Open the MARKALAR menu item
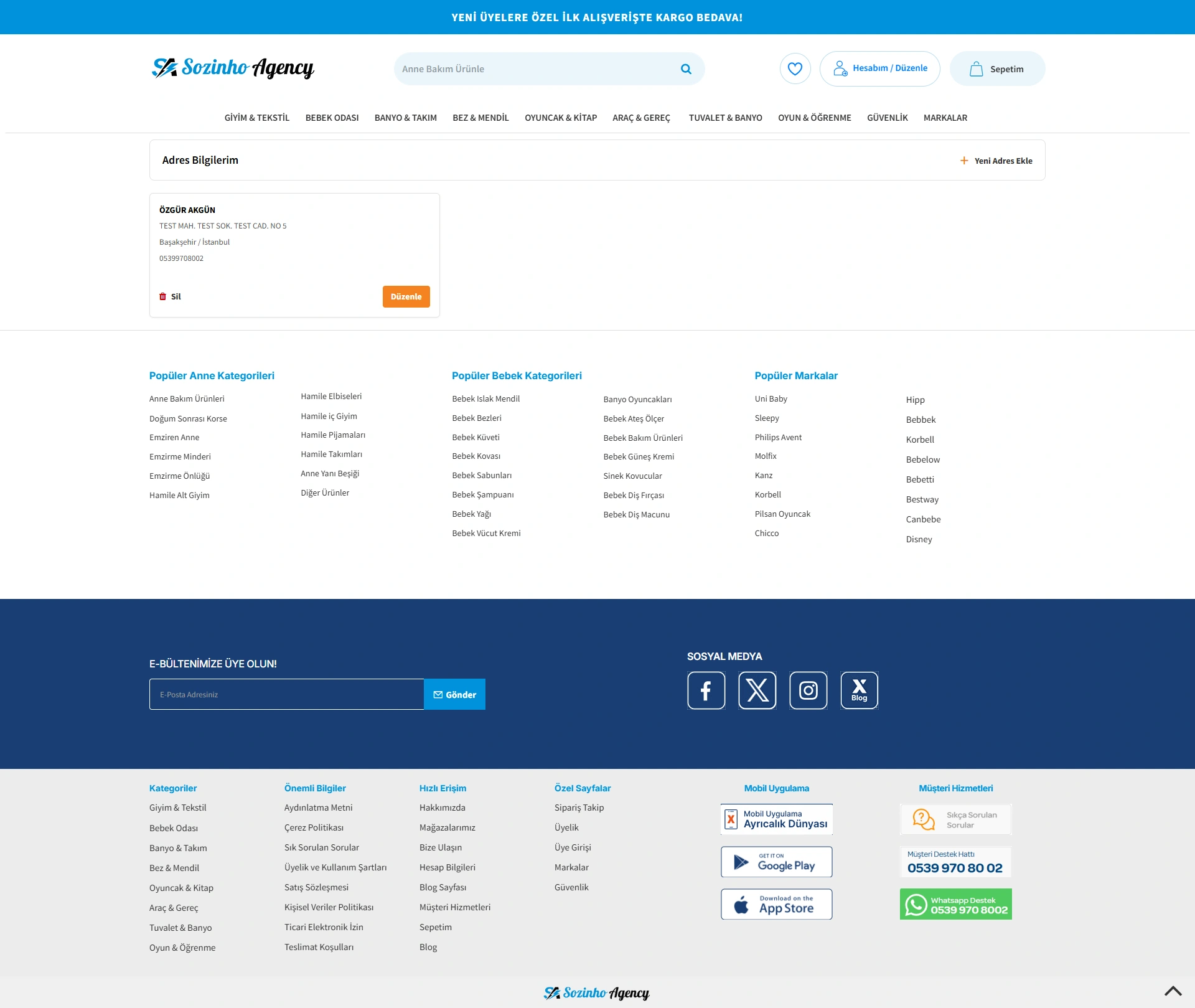 coord(945,118)
